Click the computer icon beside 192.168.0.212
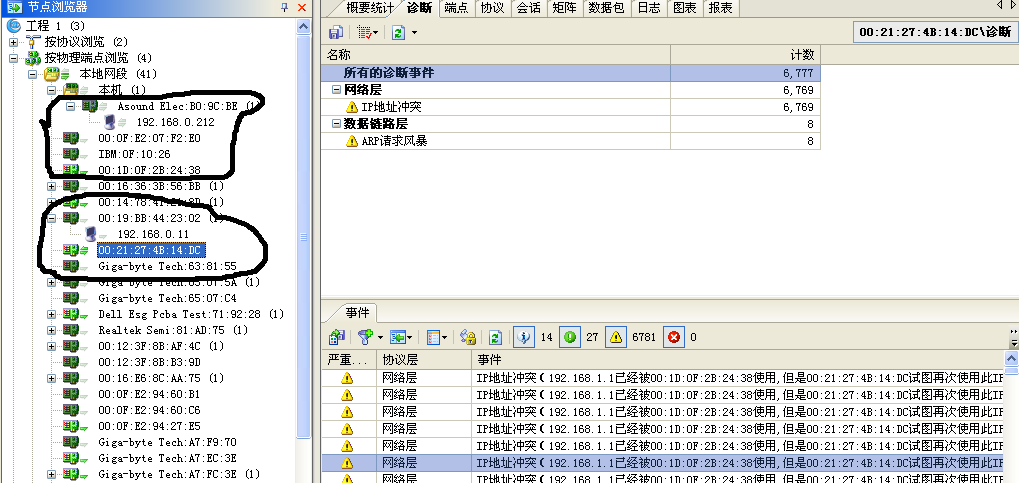This screenshot has width=1019, height=483. (x=110, y=122)
